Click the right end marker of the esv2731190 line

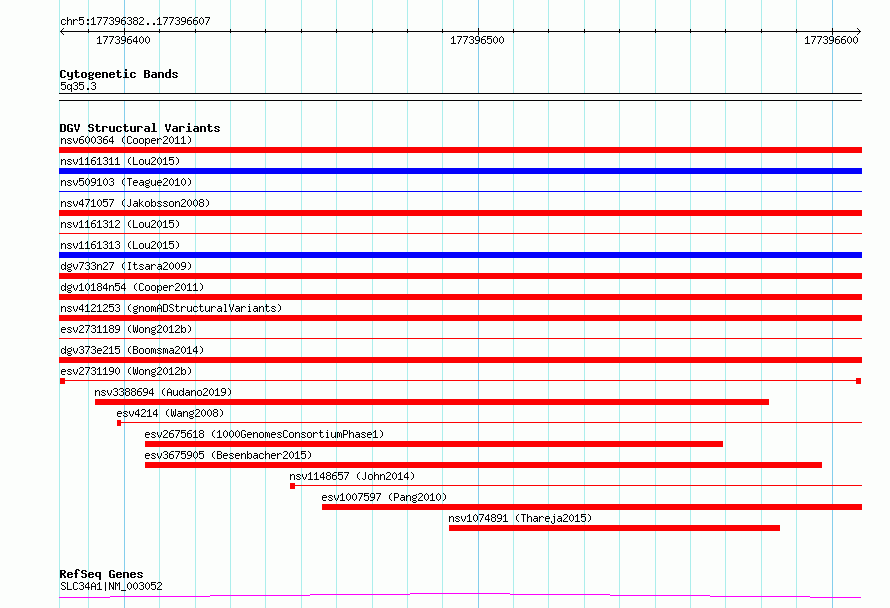coord(859,381)
